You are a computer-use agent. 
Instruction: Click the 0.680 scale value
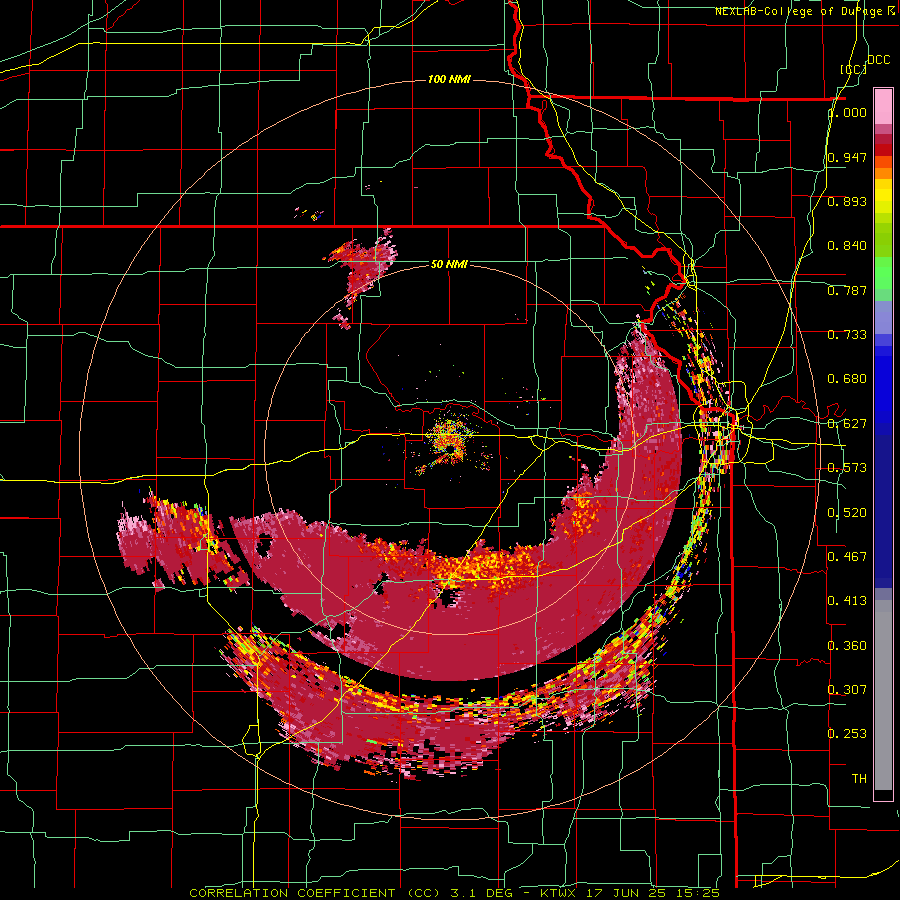pos(847,379)
